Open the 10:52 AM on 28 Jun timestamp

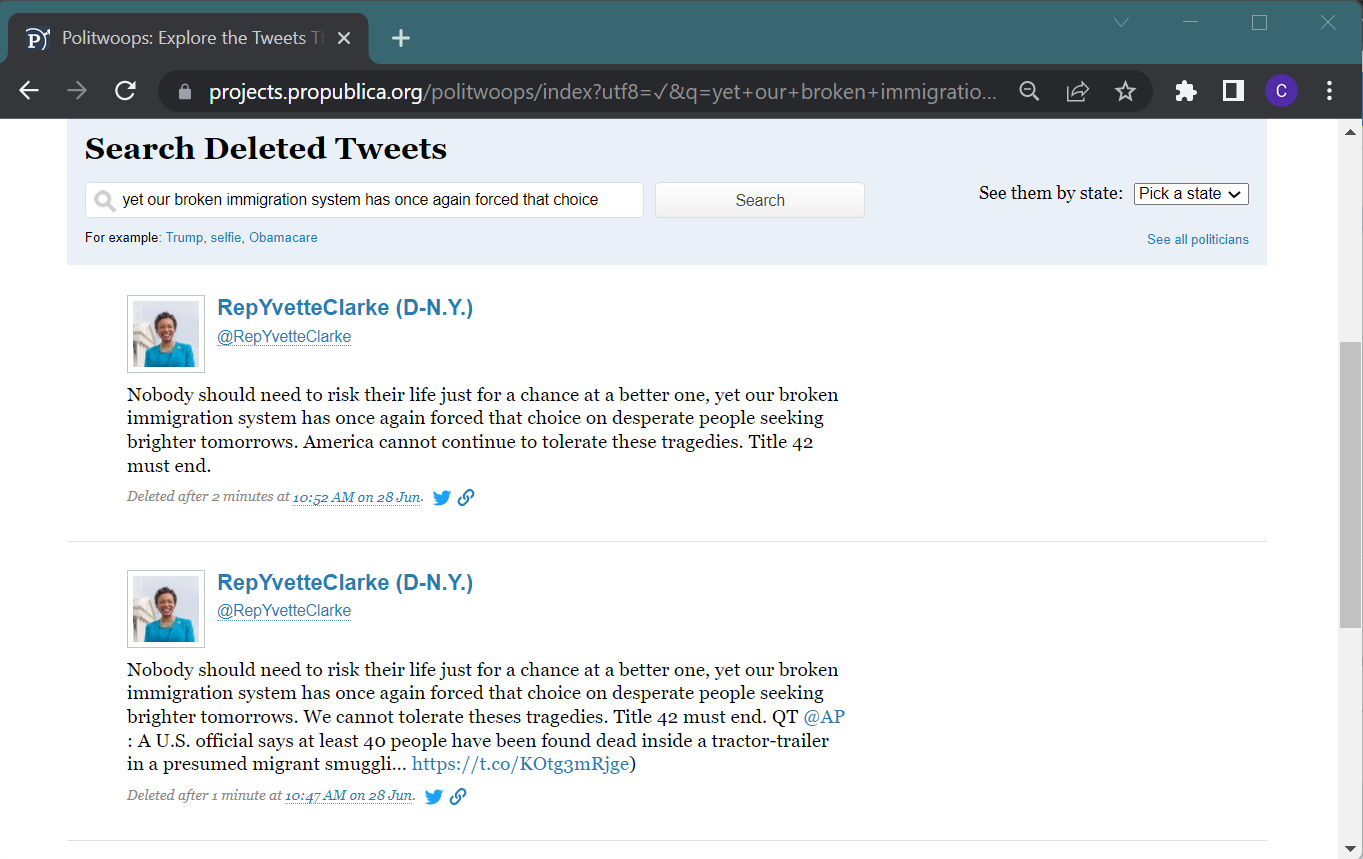pyautogui.click(x=357, y=497)
